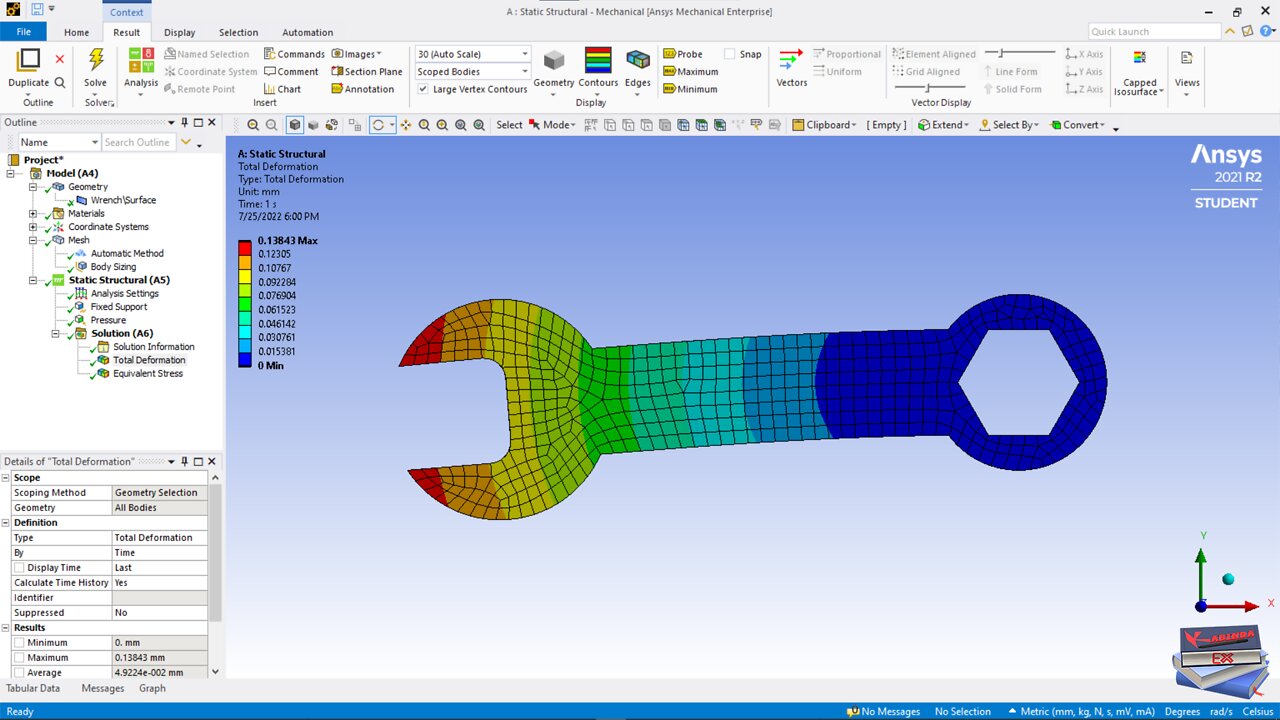This screenshot has height=720, width=1280.
Task: Close the Details panel
Action: (211, 461)
